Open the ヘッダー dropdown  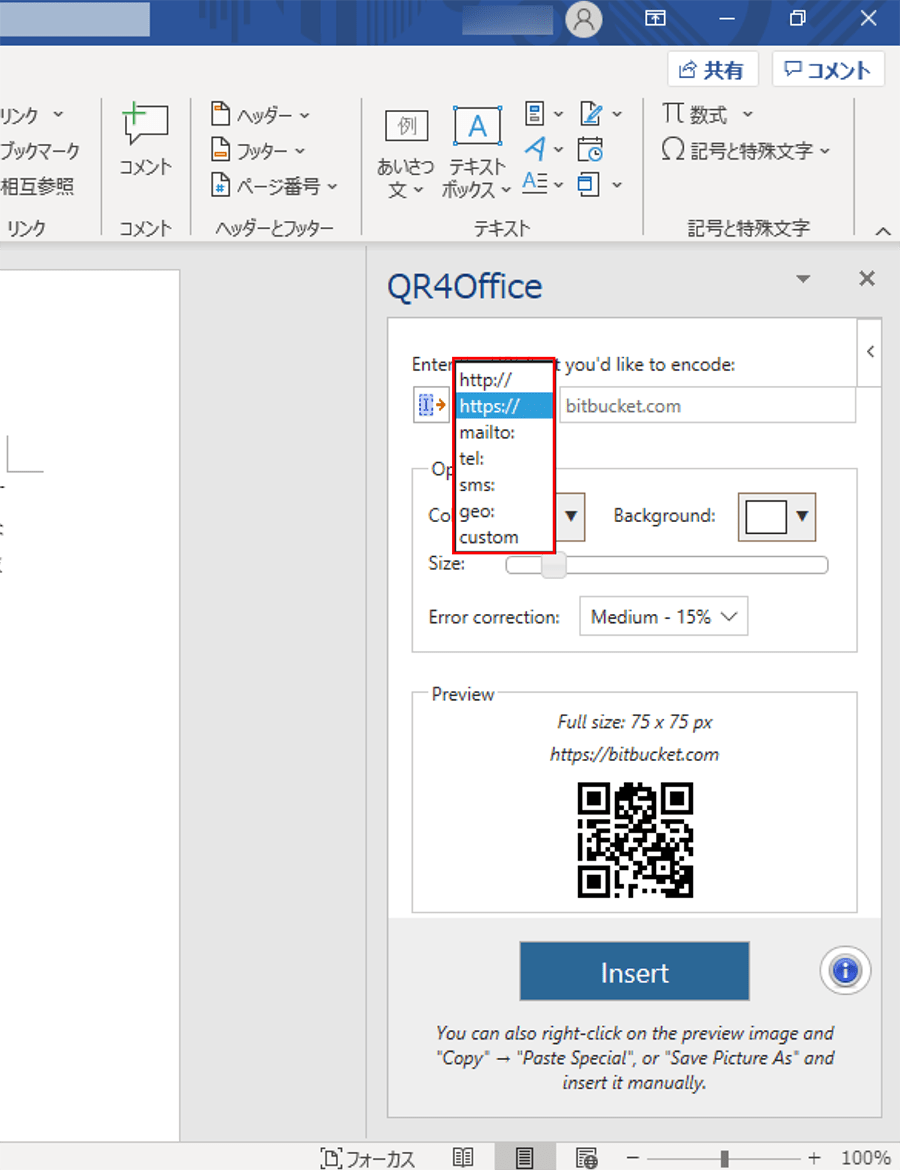click(260, 115)
